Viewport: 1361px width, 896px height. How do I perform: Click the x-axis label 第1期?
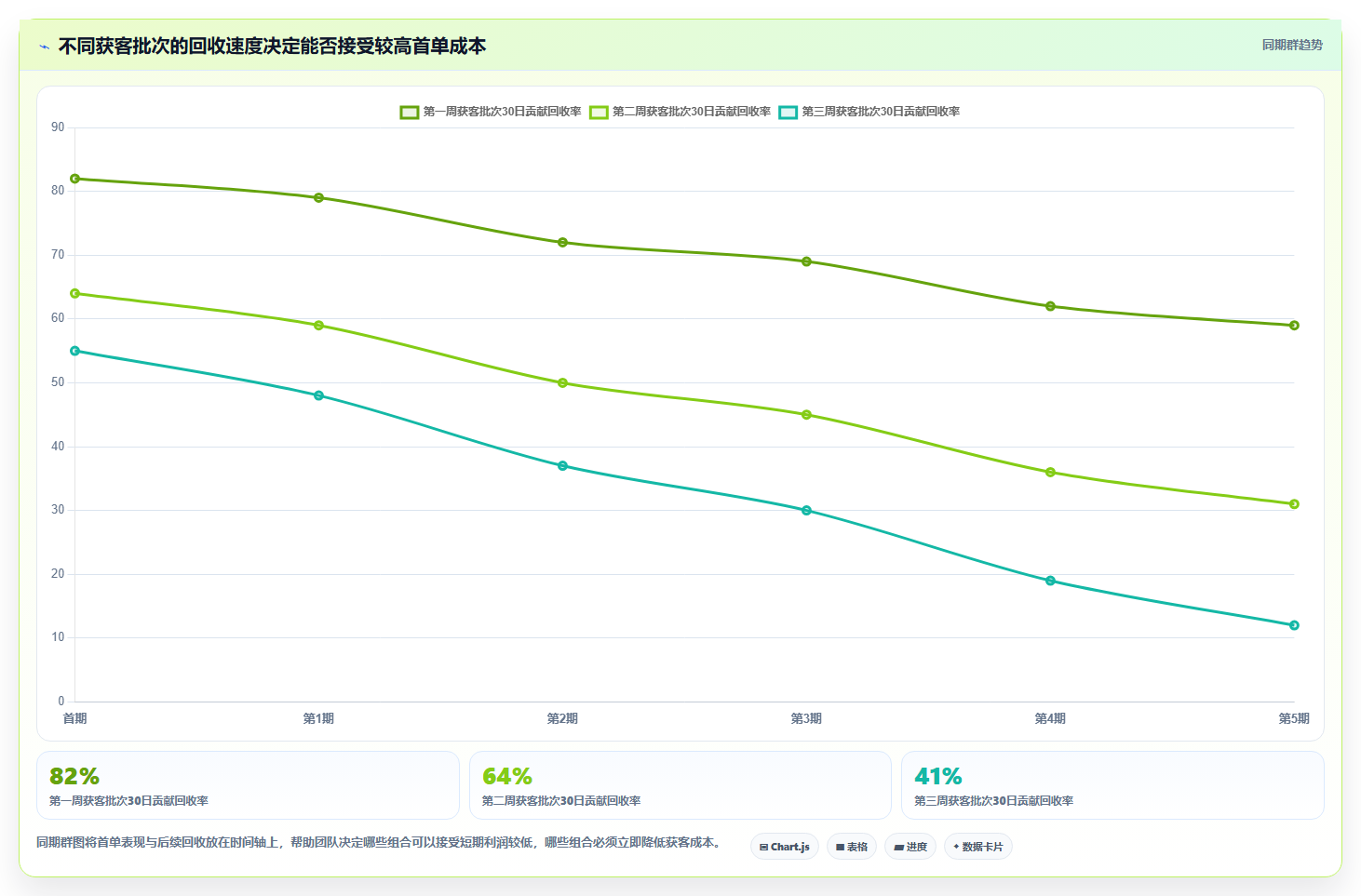click(x=318, y=718)
